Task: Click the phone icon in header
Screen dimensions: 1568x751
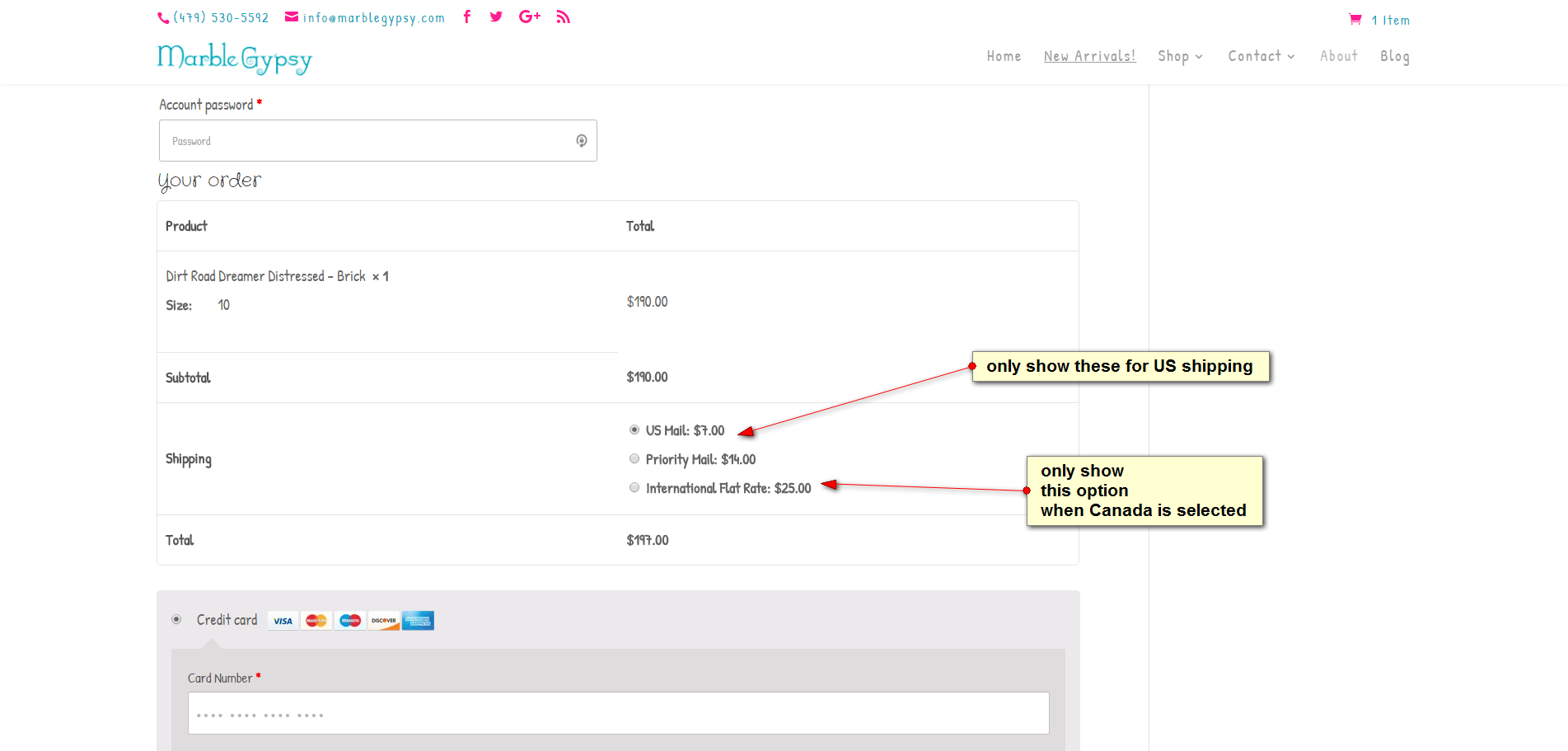Action: [x=163, y=17]
